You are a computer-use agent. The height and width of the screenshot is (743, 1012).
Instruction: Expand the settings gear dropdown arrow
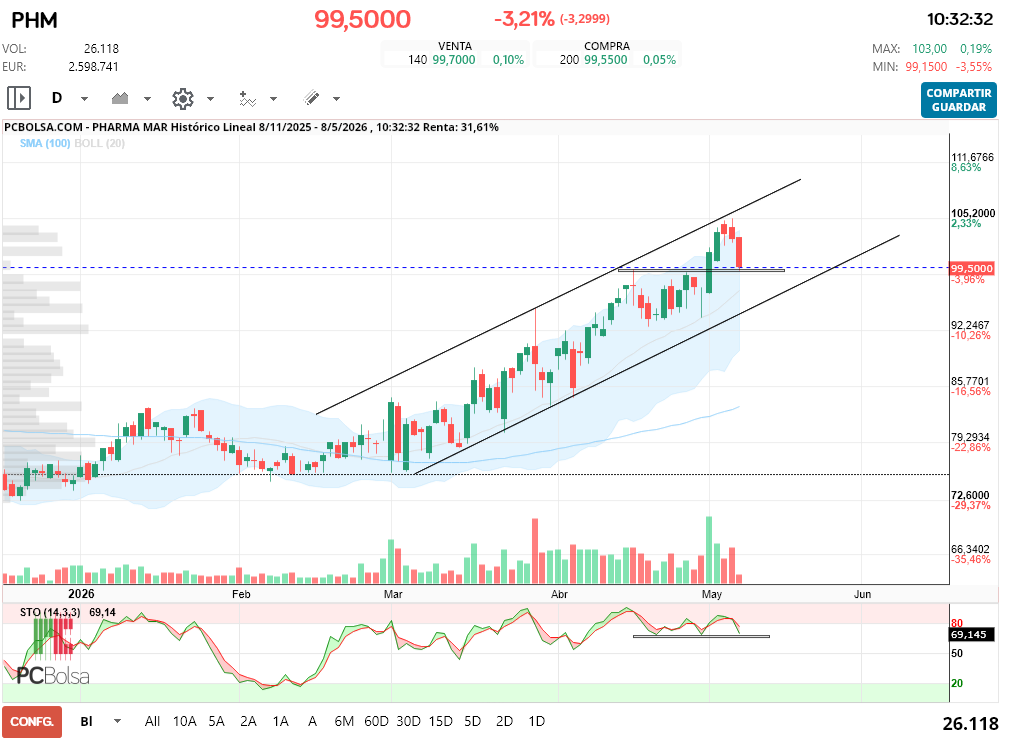click(x=210, y=99)
